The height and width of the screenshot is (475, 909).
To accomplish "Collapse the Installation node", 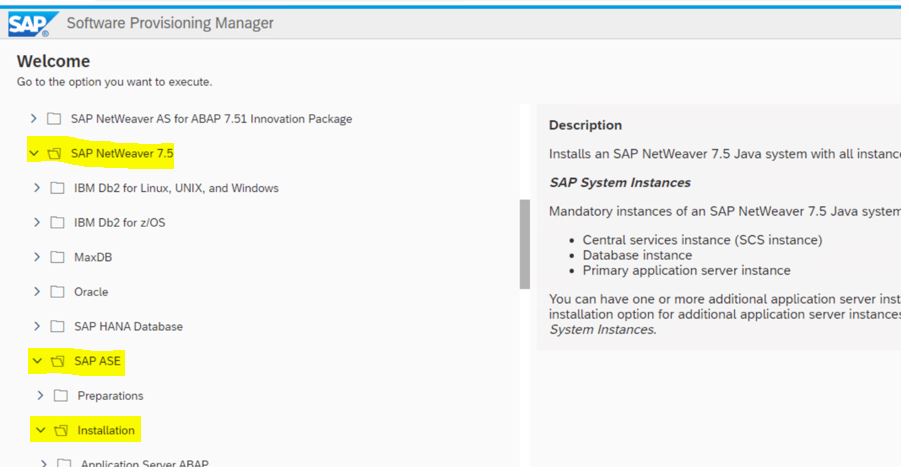I will pyautogui.click(x=41, y=430).
